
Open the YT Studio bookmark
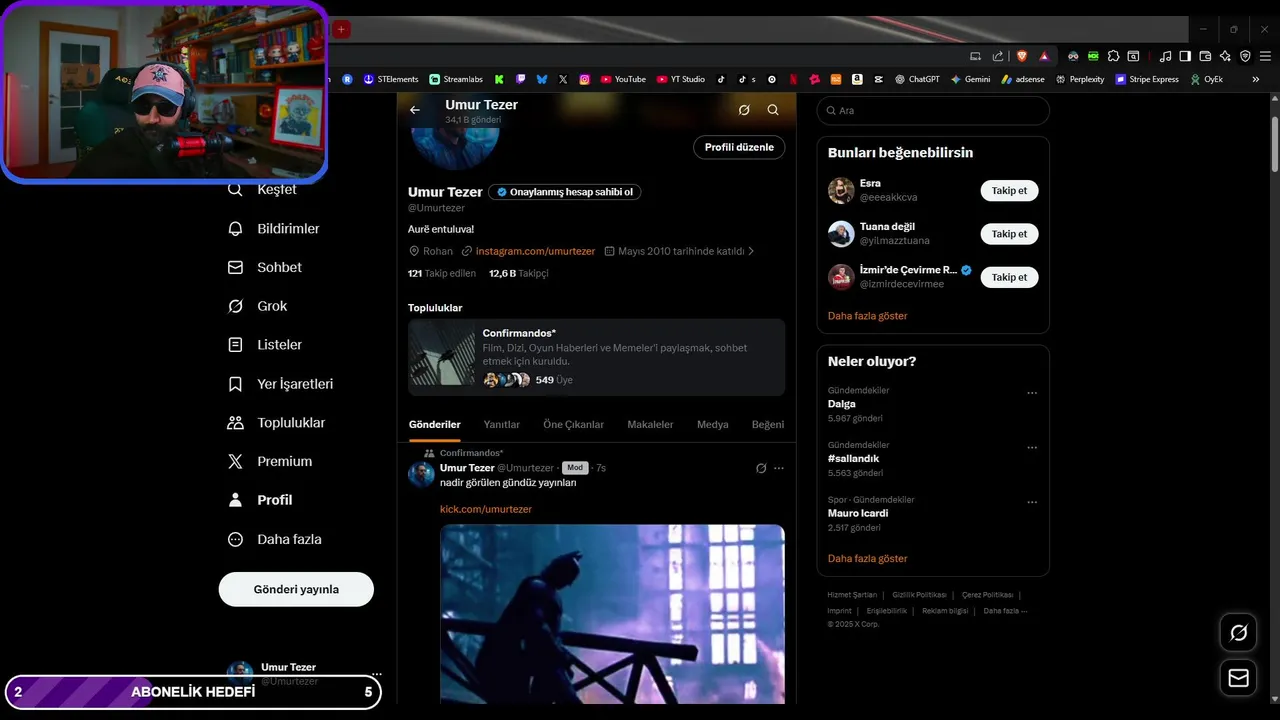tap(681, 79)
